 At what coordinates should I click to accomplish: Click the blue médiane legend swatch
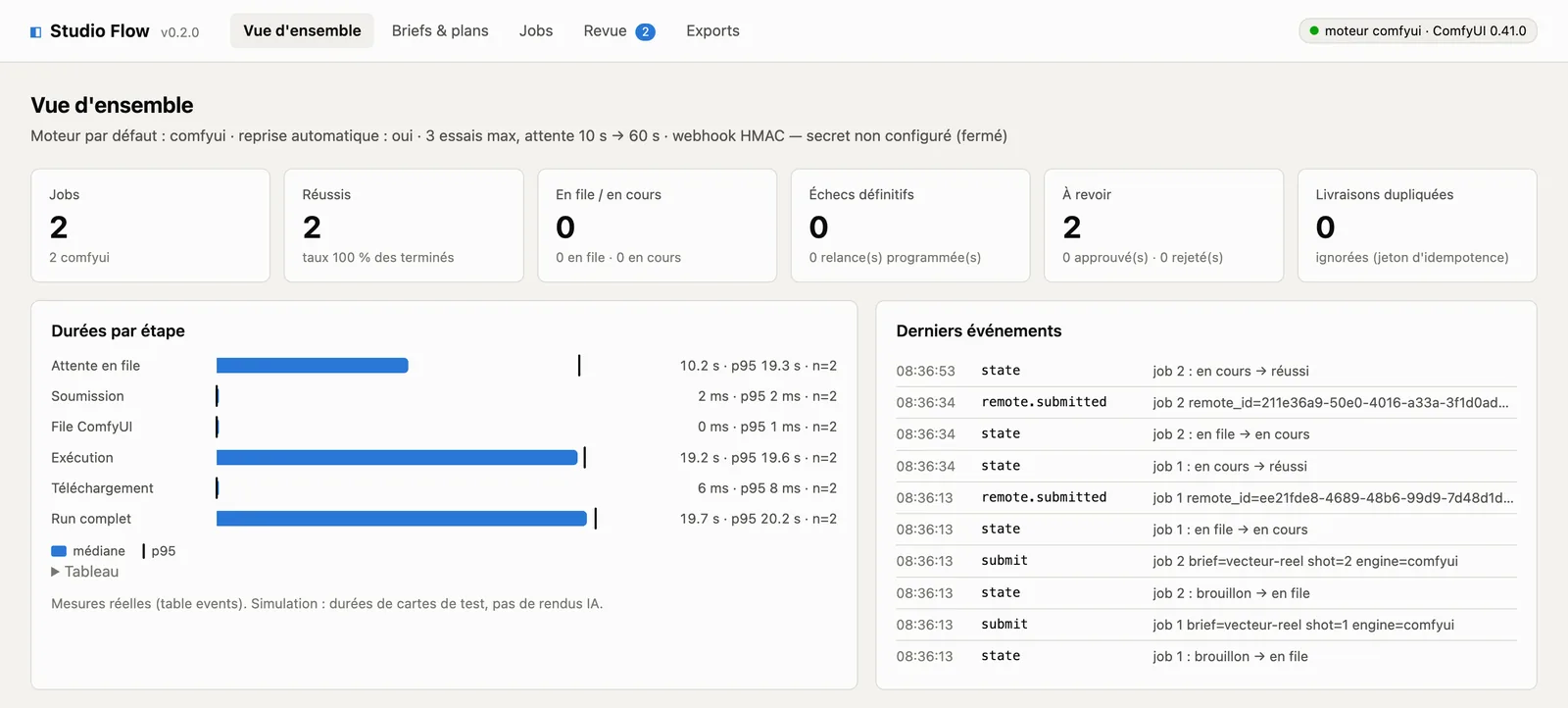[x=59, y=551]
